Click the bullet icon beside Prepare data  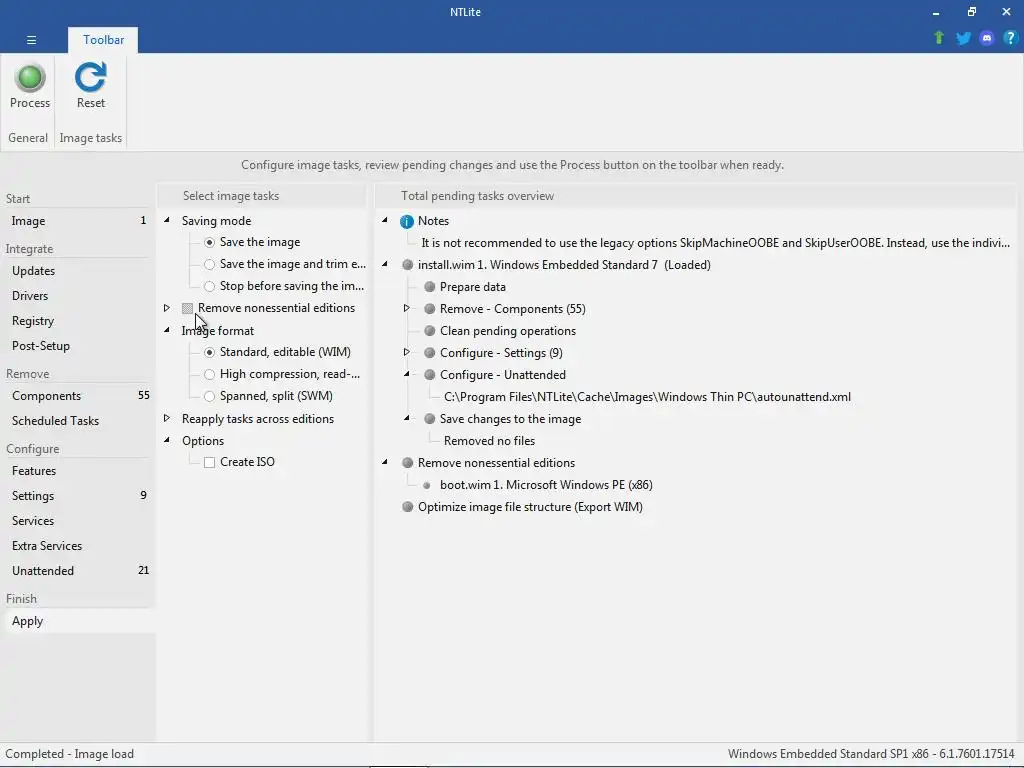pyautogui.click(x=430, y=287)
